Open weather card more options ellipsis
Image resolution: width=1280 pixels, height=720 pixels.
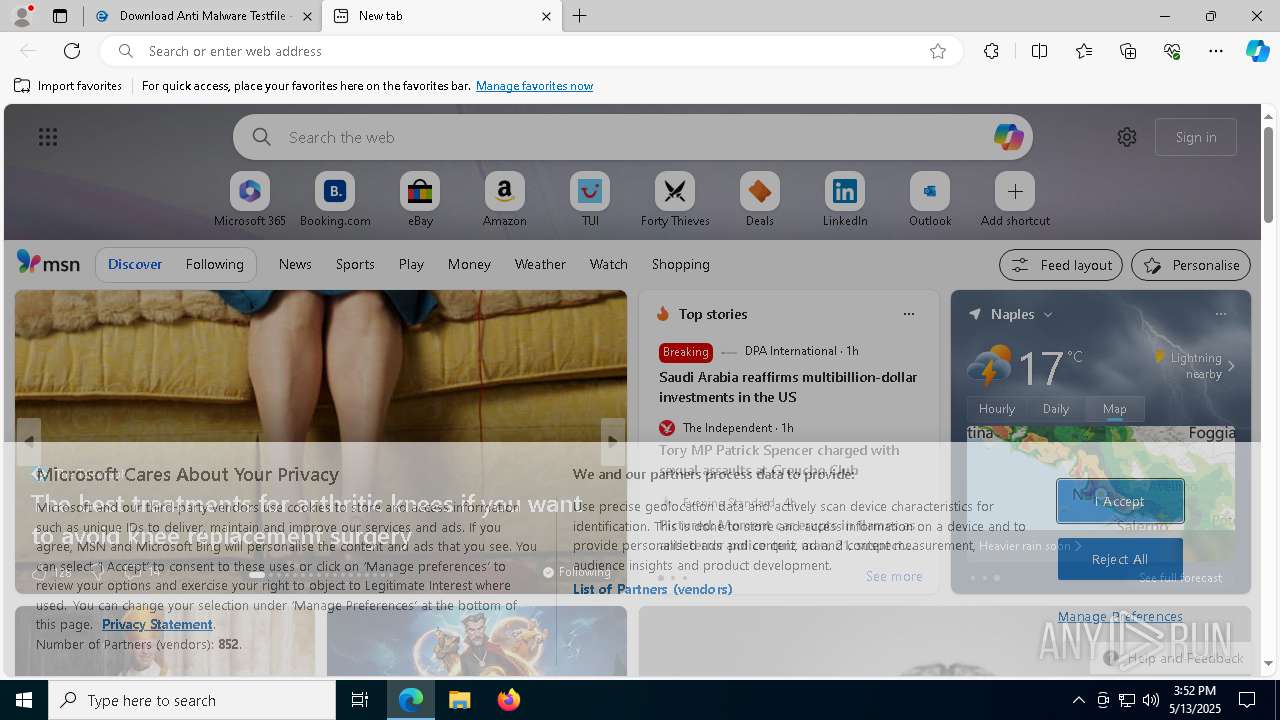click(x=1221, y=314)
